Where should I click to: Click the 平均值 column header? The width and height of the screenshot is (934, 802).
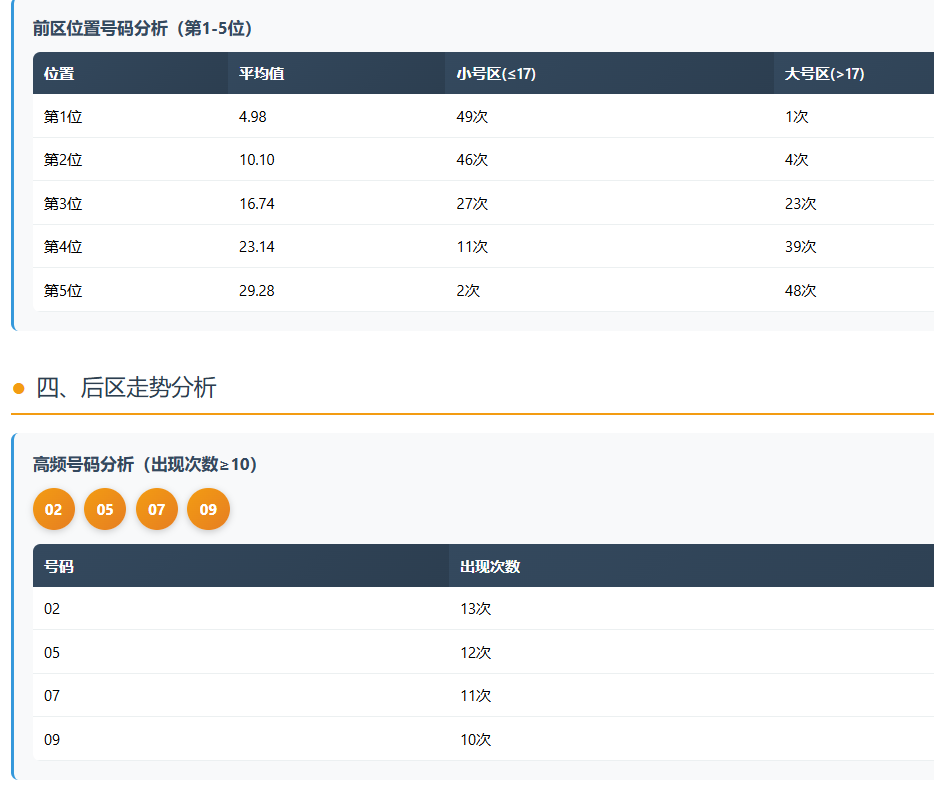[x=262, y=74]
